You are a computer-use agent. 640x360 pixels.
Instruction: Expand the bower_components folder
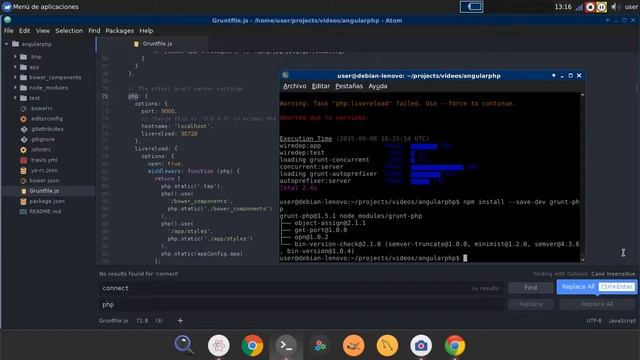coord(15,77)
